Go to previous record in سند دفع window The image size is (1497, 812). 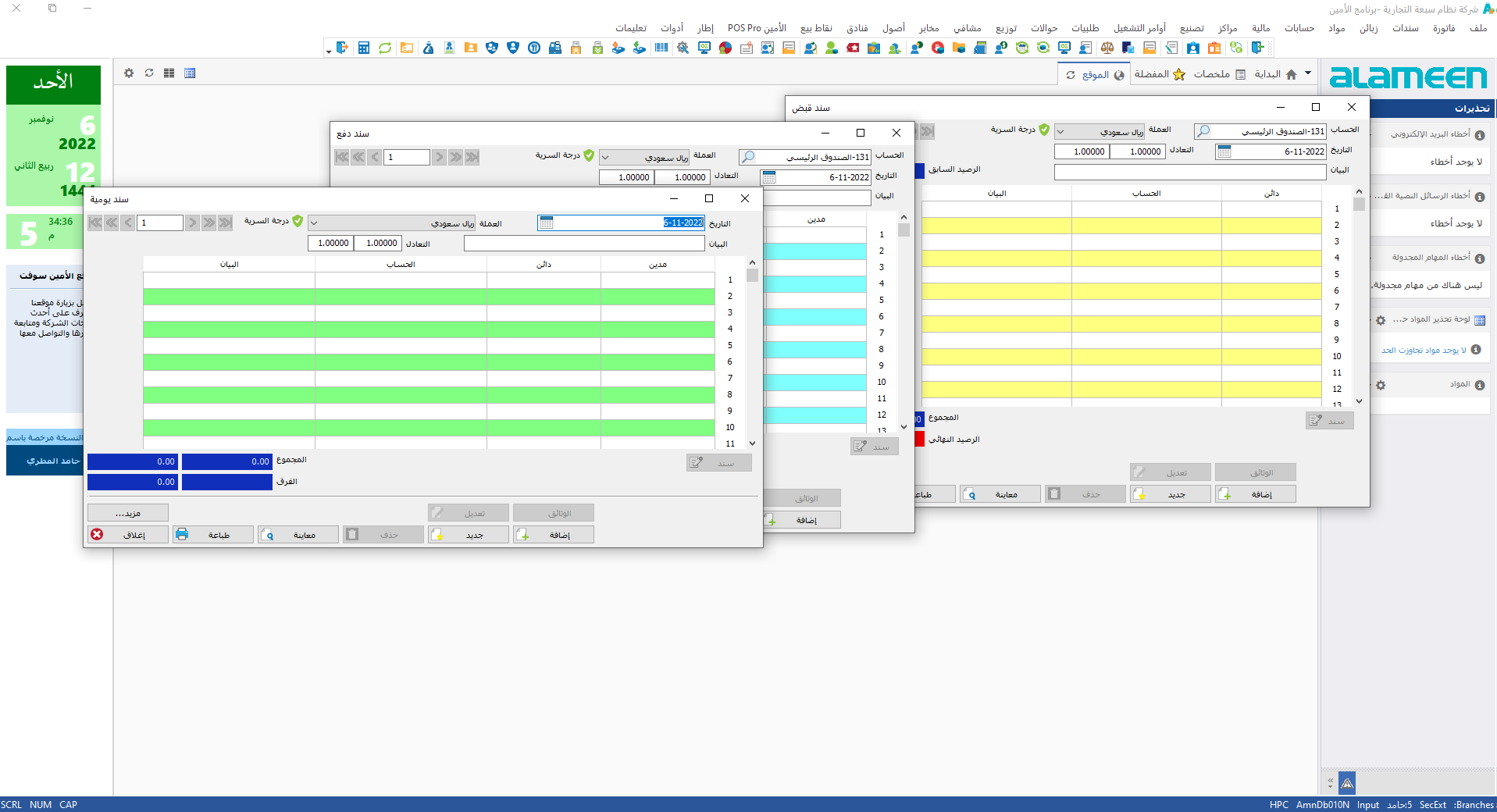[x=375, y=157]
